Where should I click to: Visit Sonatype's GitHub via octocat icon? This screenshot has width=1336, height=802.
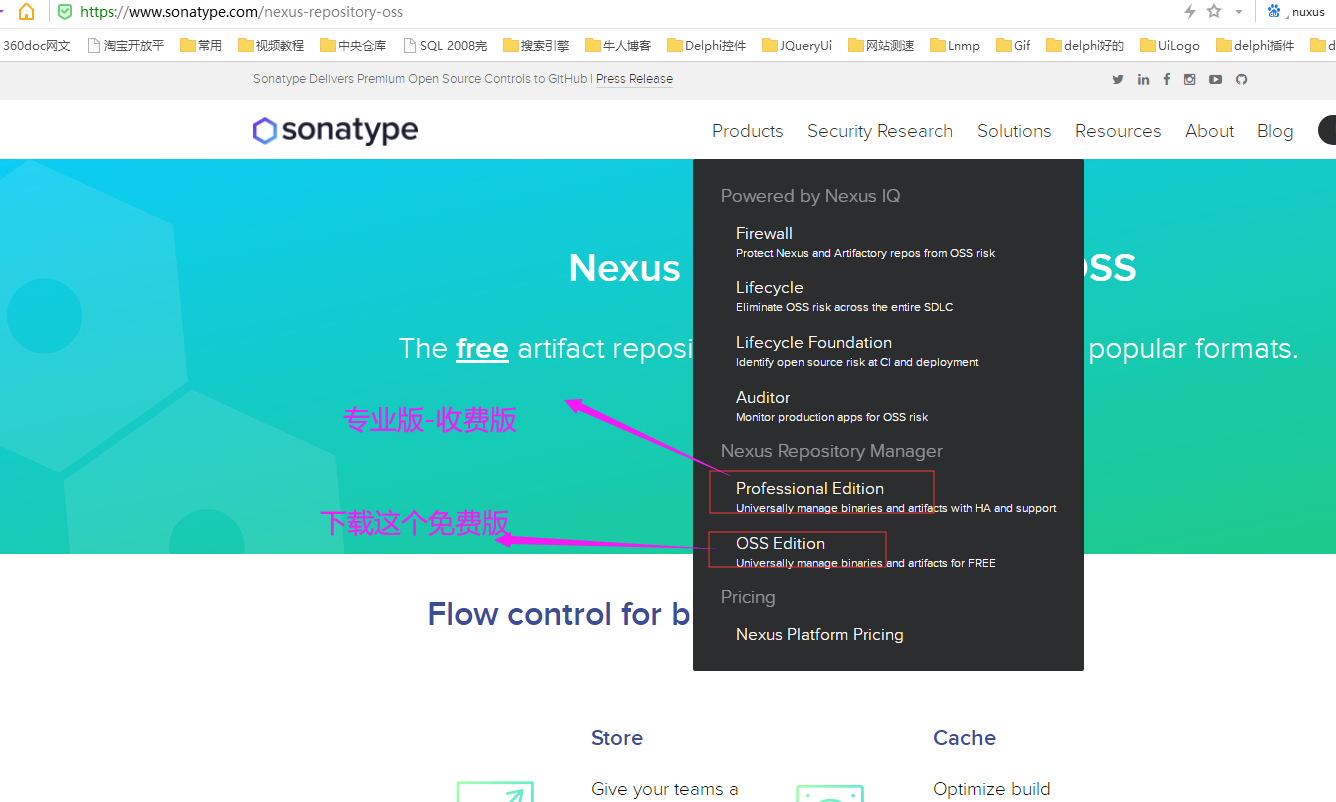1241,80
